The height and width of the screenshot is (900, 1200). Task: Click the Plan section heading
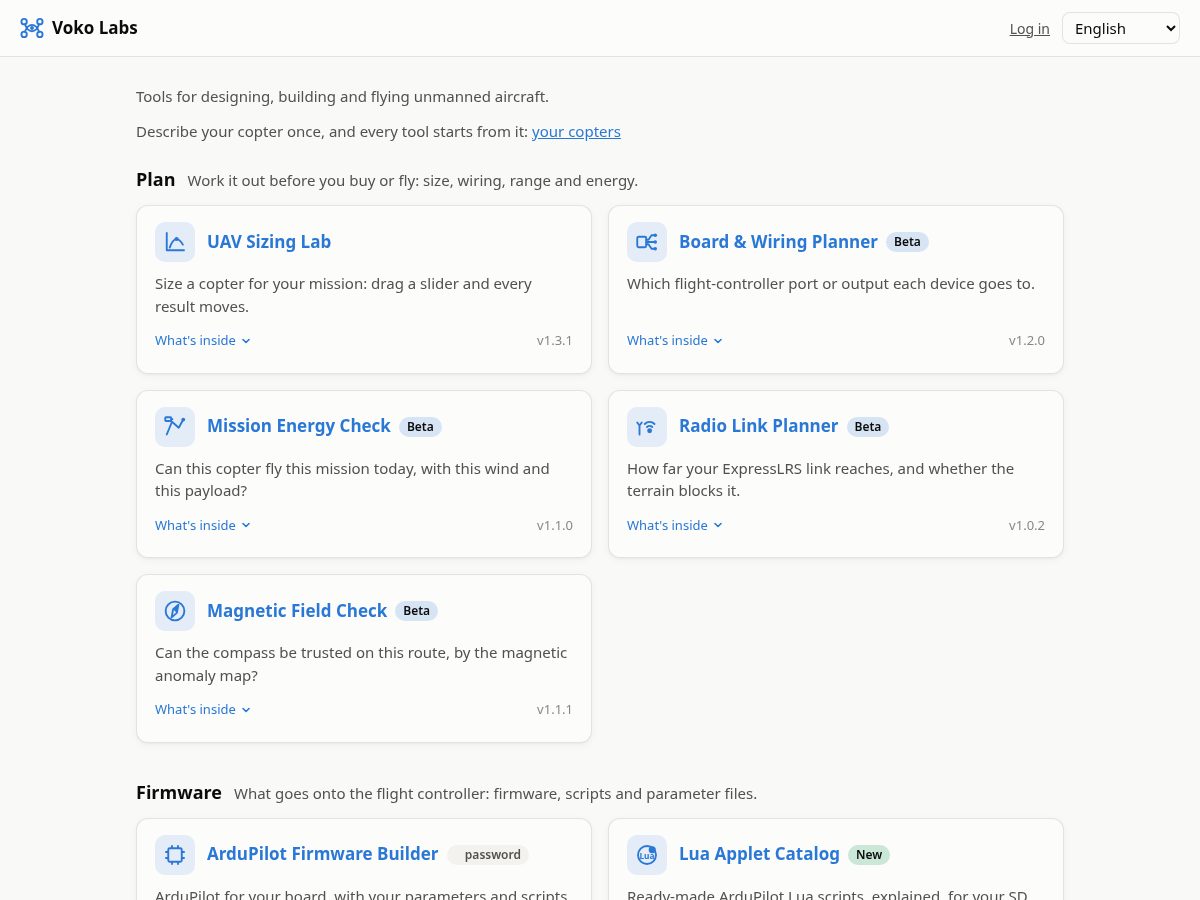[x=156, y=180]
